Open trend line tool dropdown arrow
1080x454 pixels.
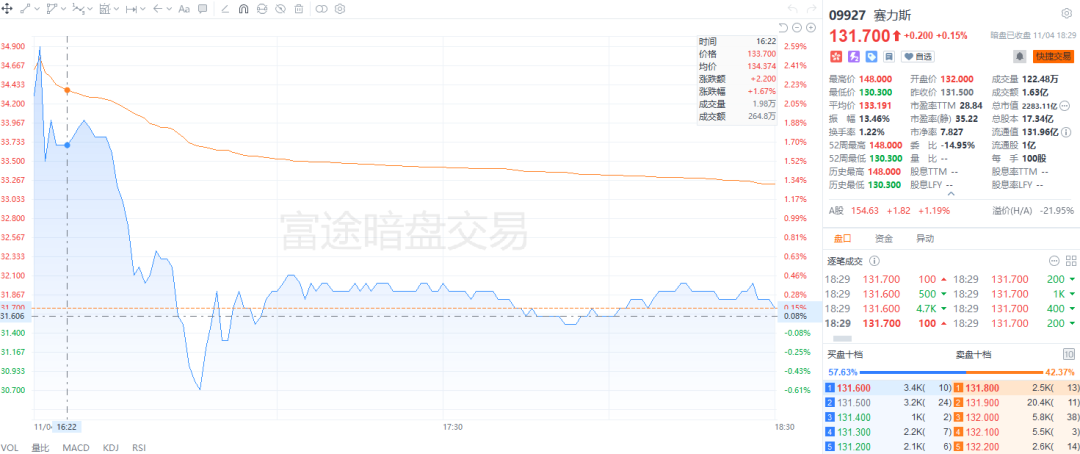point(37,9)
